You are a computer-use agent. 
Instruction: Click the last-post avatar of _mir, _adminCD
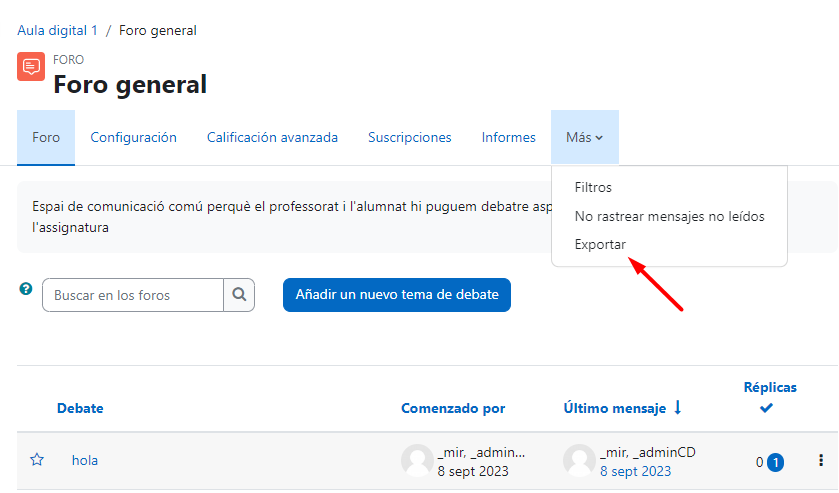tap(579, 460)
